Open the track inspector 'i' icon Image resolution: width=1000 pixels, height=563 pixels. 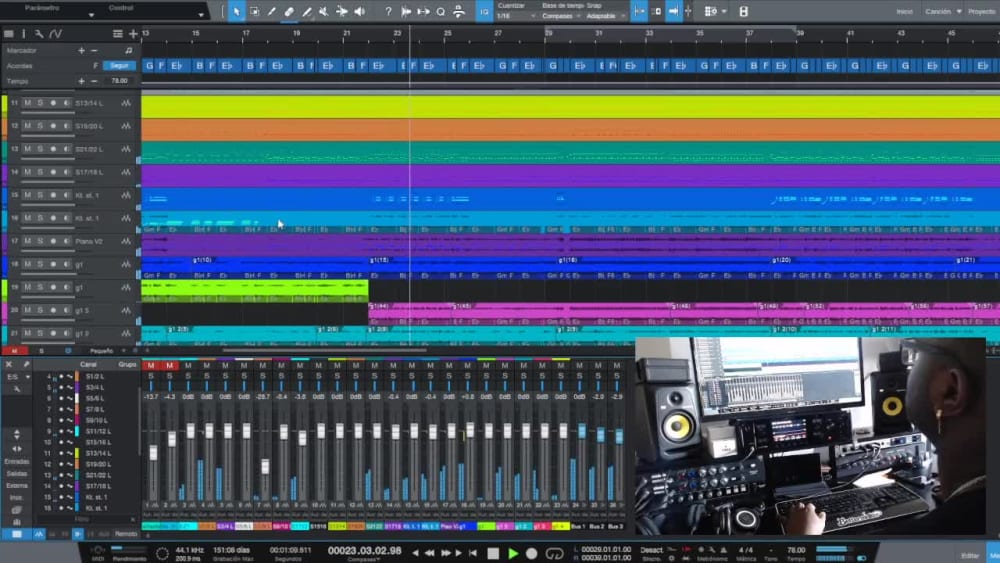[24, 34]
